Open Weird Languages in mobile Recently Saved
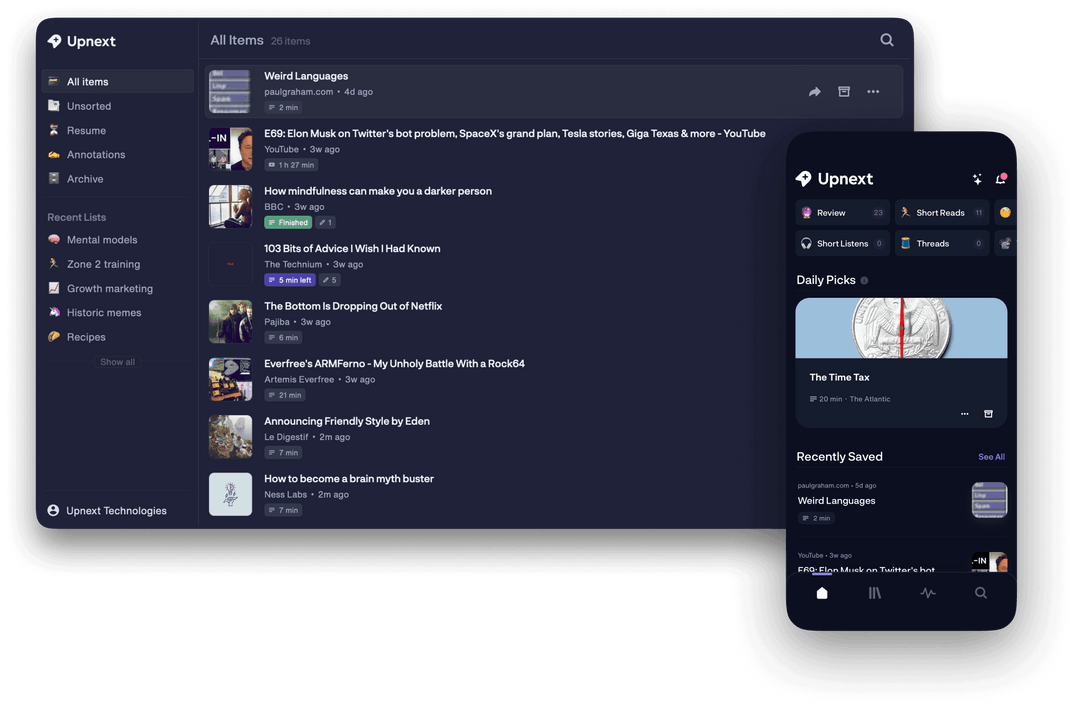The image size is (1080, 712). click(x=836, y=501)
